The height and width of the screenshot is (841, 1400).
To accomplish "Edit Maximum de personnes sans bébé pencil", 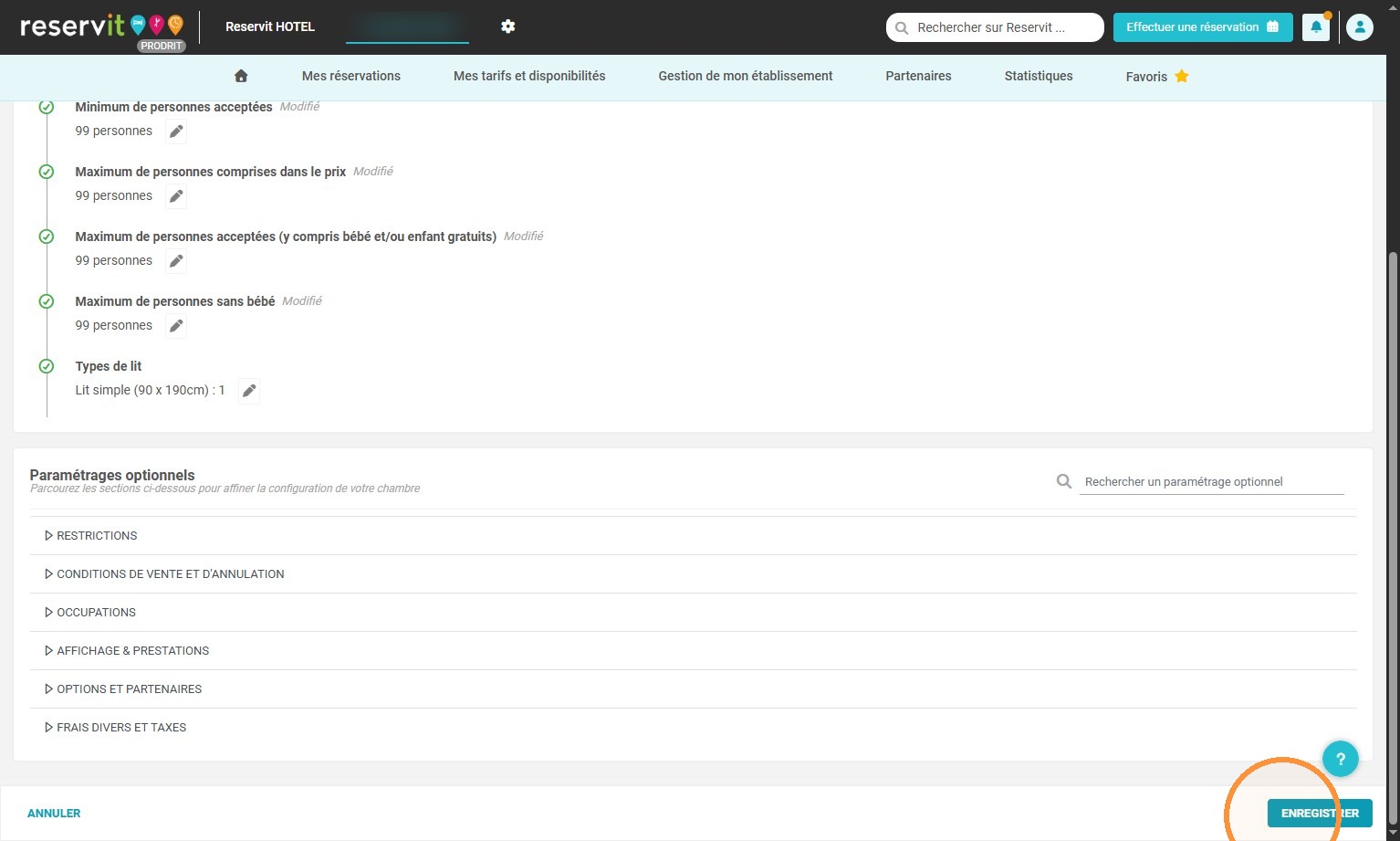I will (x=176, y=326).
